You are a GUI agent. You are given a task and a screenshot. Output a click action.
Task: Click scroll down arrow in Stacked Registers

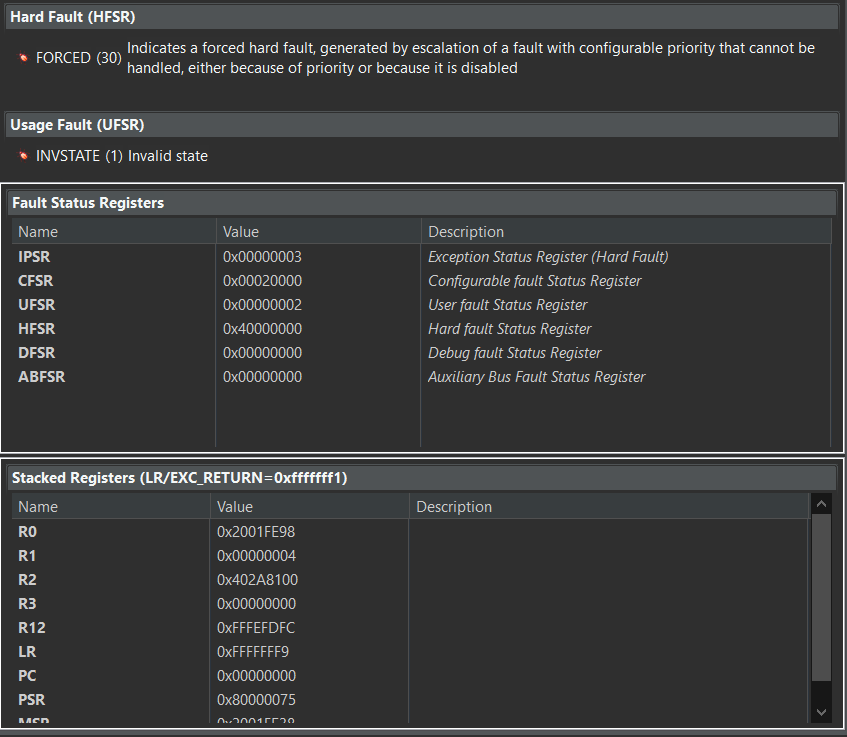(x=821, y=711)
